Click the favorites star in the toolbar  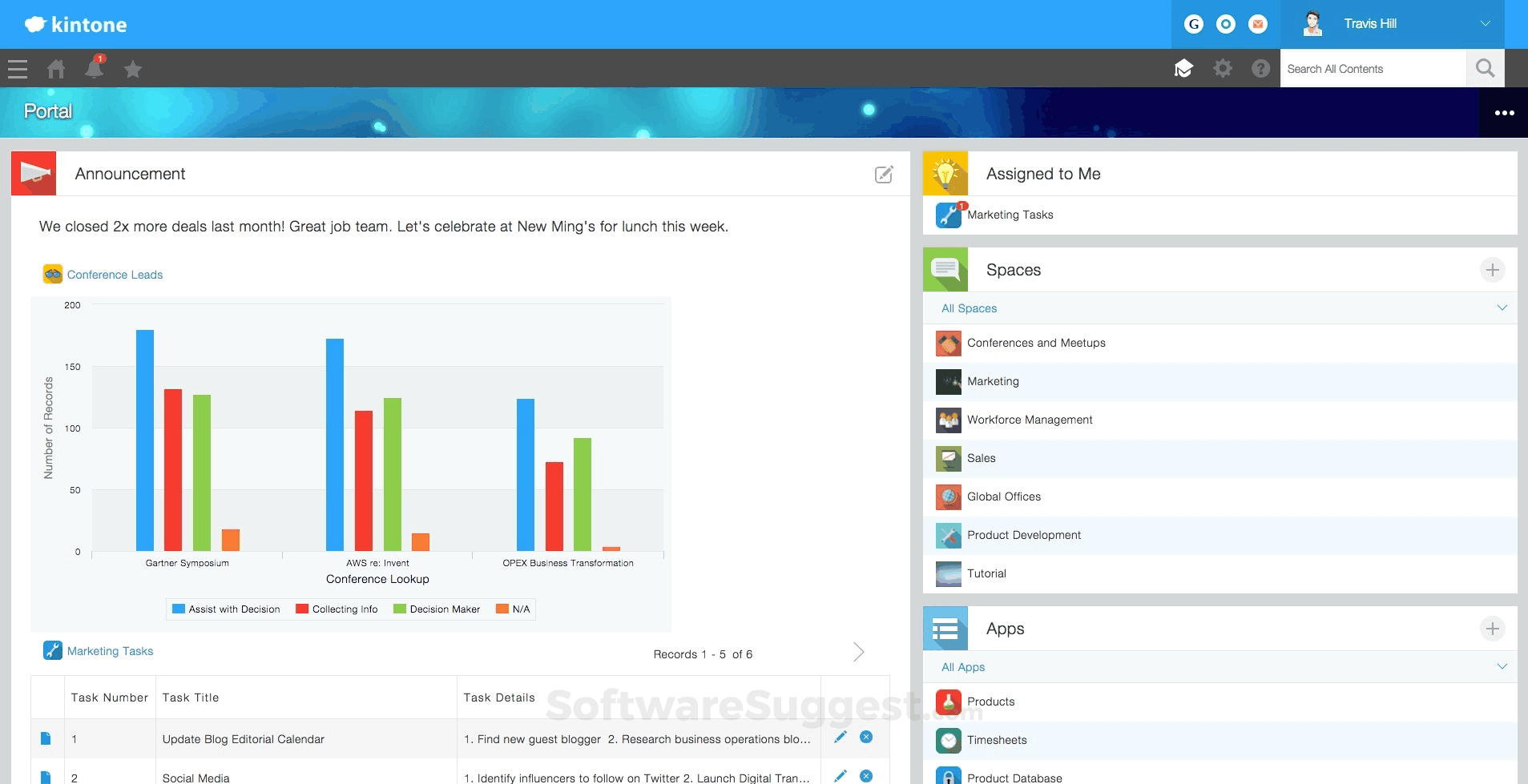[133, 69]
